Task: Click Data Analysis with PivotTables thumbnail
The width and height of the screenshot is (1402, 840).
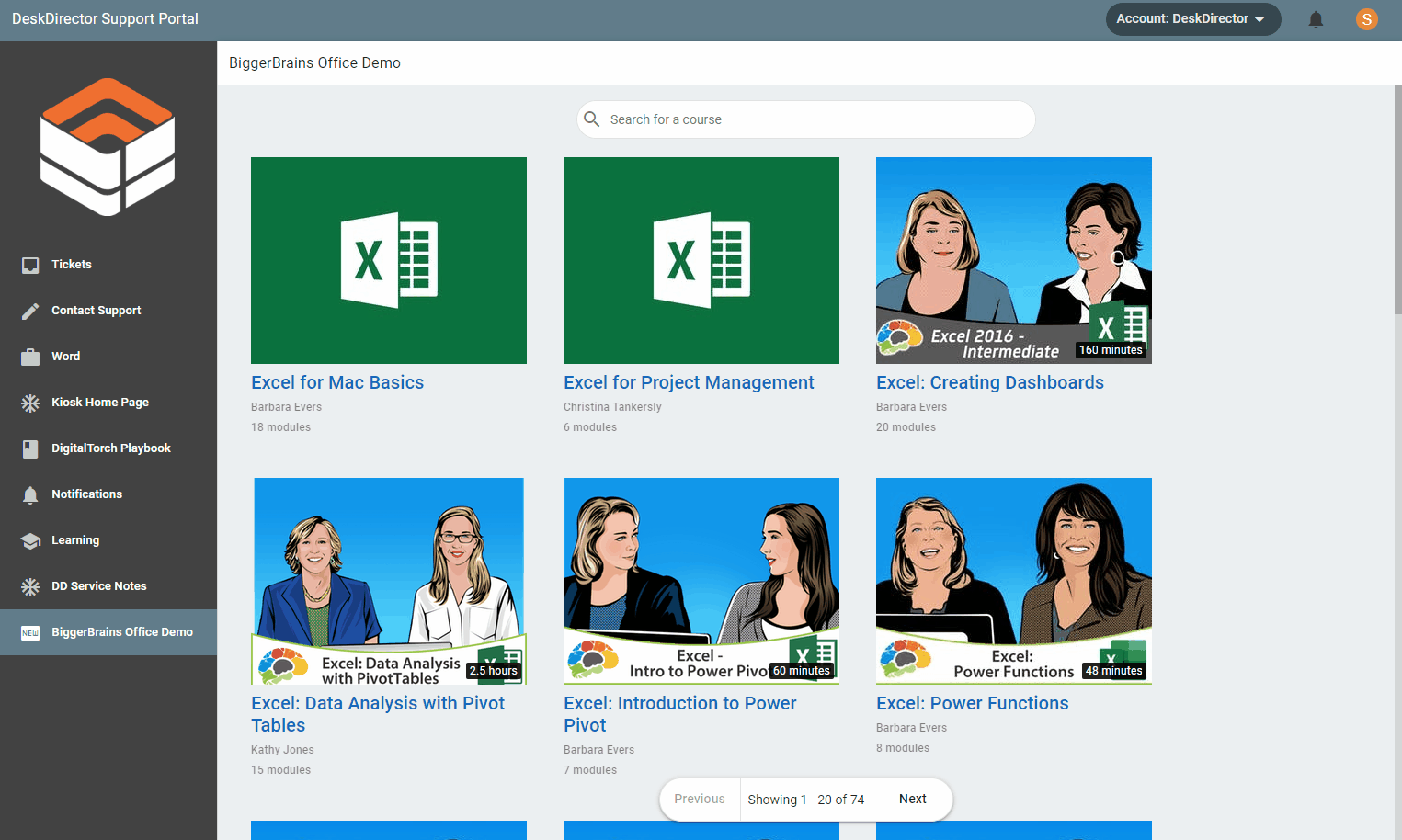Action: 389,581
